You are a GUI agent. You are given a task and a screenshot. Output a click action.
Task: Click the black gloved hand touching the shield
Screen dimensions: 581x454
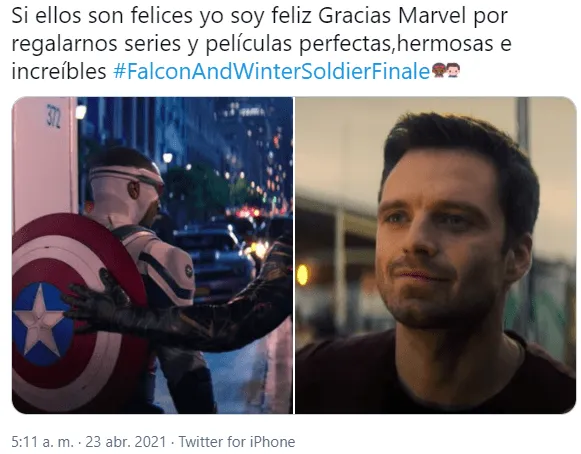(x=94, y=302)
